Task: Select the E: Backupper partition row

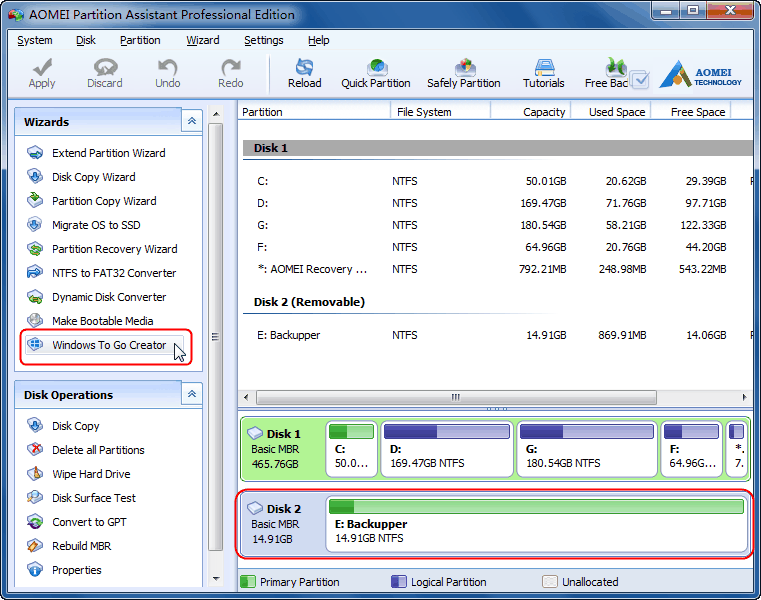Action: [497, 335]
